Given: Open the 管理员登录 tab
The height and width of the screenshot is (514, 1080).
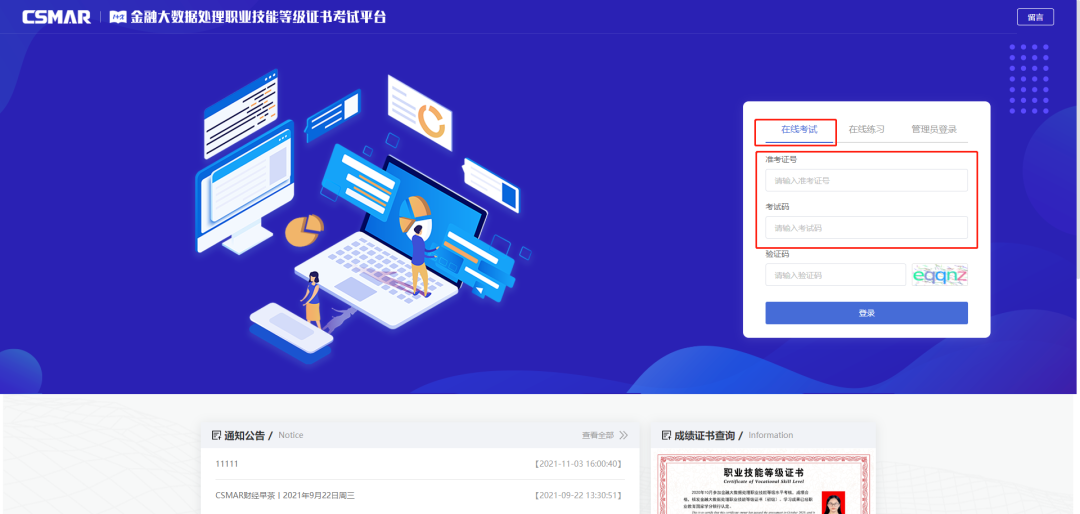Looking at the screenshot, I should (x=933, y=130).
